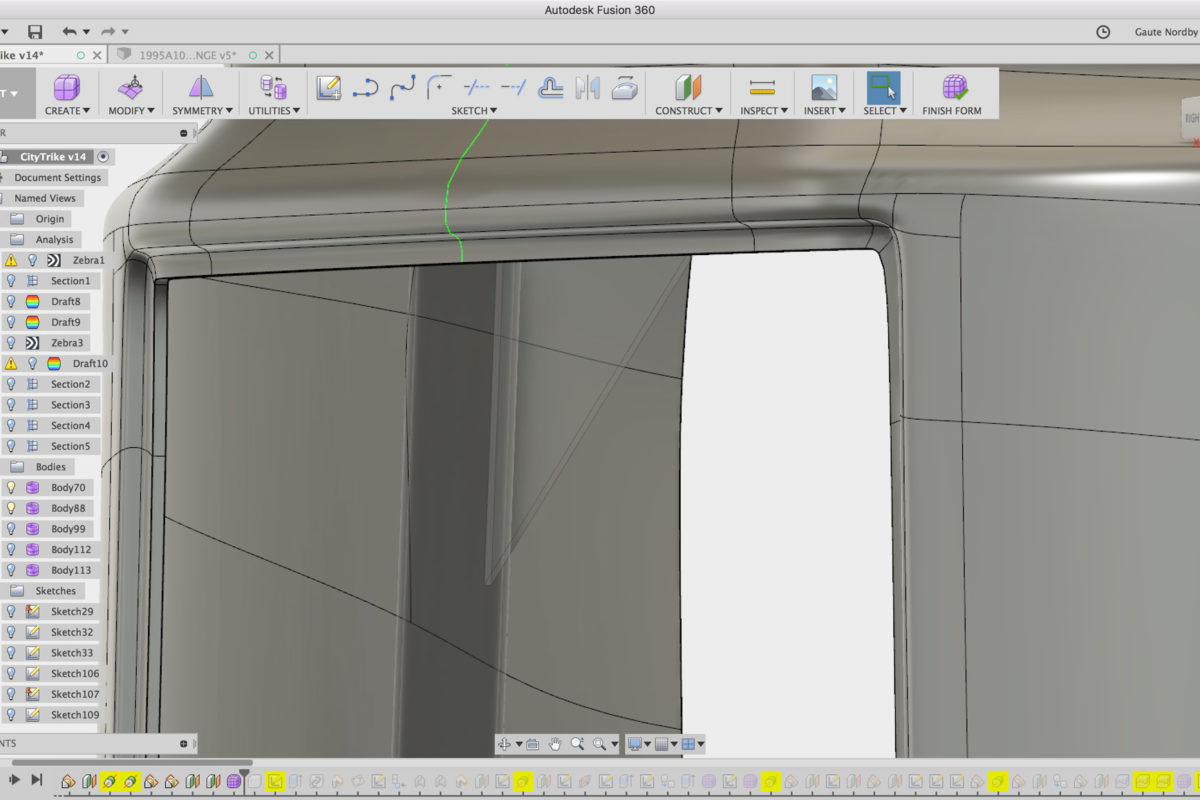Click Play in the timeline controls
The height and width of the screenshot is (800, 1200).
15,780
